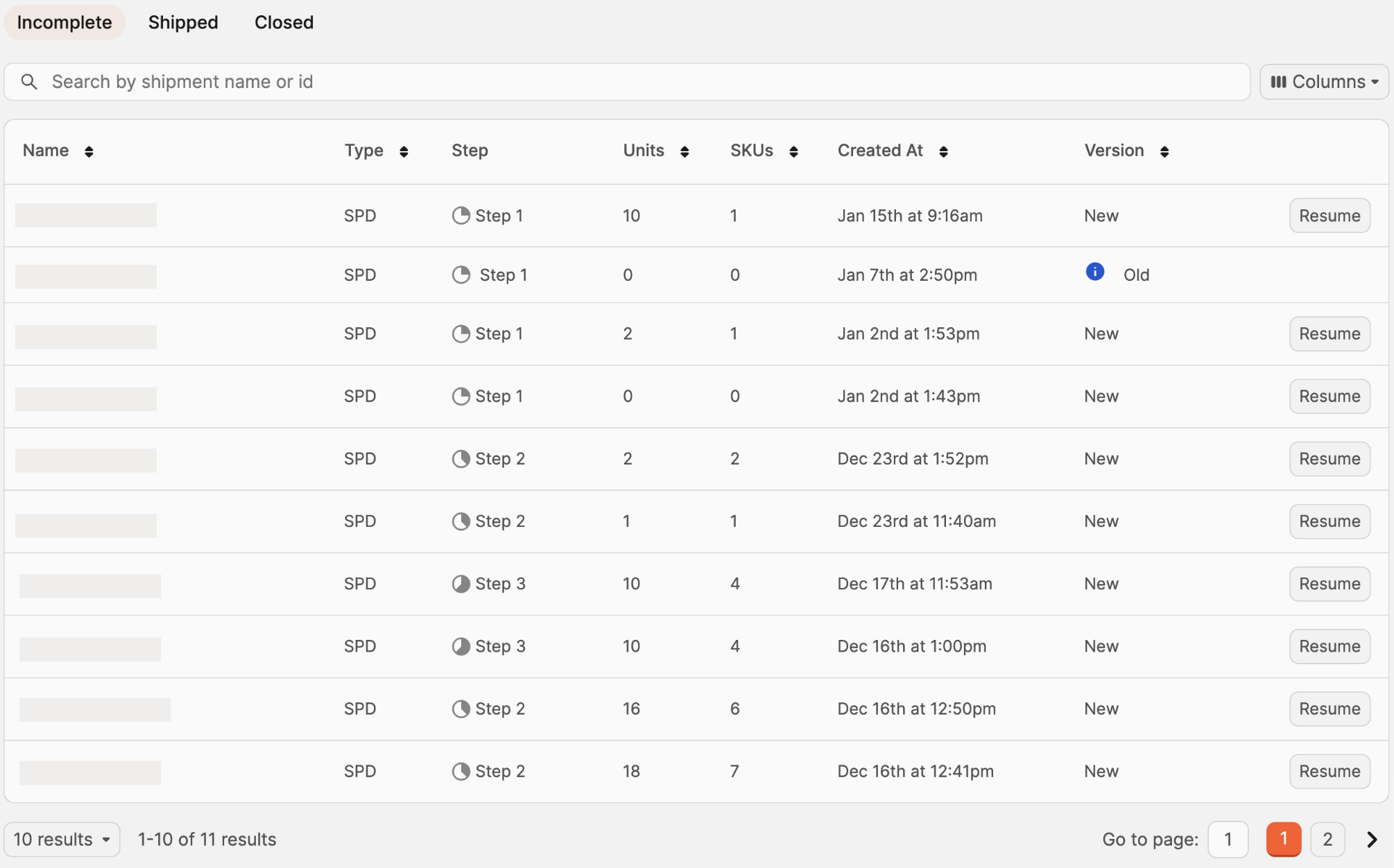1394x868 pixels.
Task: Select highlighted current page 1 button
Action: pos(1284,839)
